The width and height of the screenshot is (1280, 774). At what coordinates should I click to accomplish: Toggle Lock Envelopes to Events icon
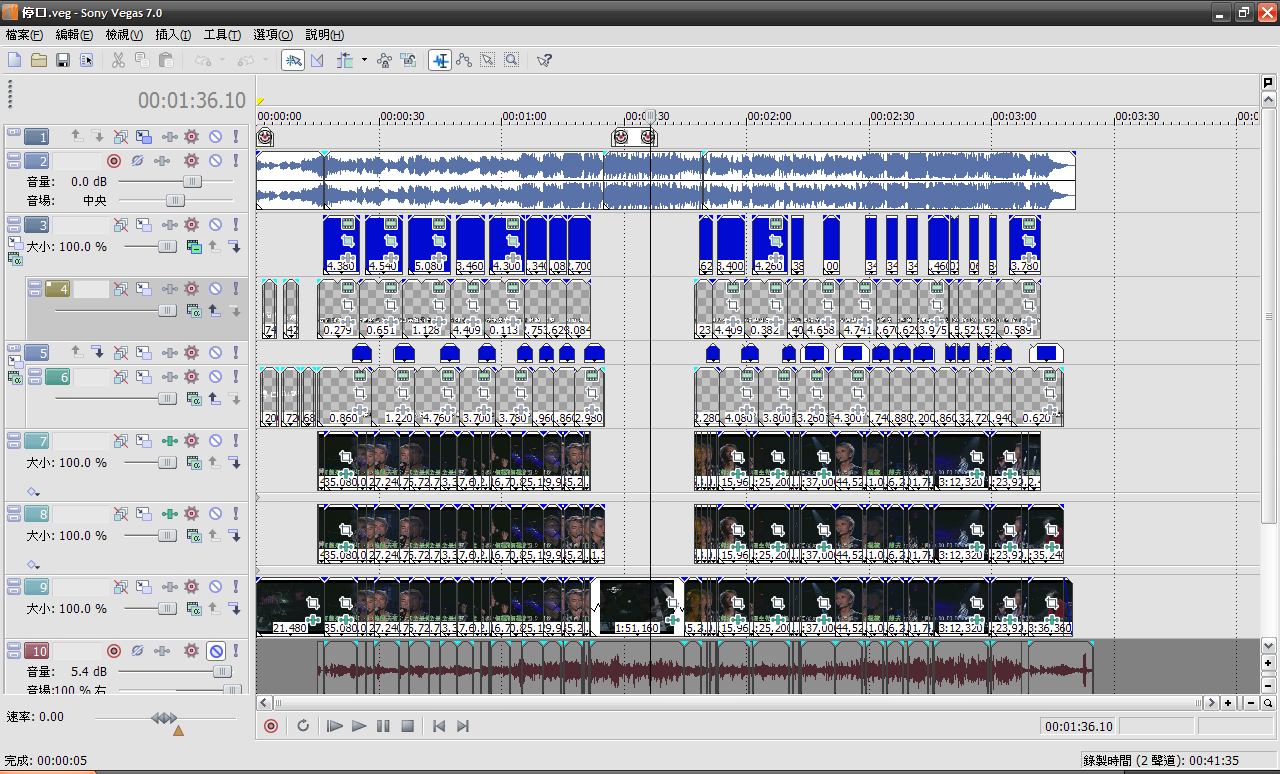[x=384, y=60]
